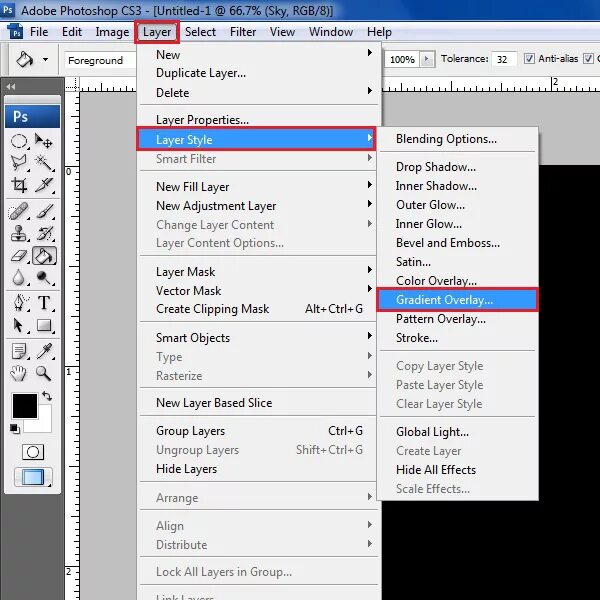Select Group Layers command

click(x=259, y=431)
